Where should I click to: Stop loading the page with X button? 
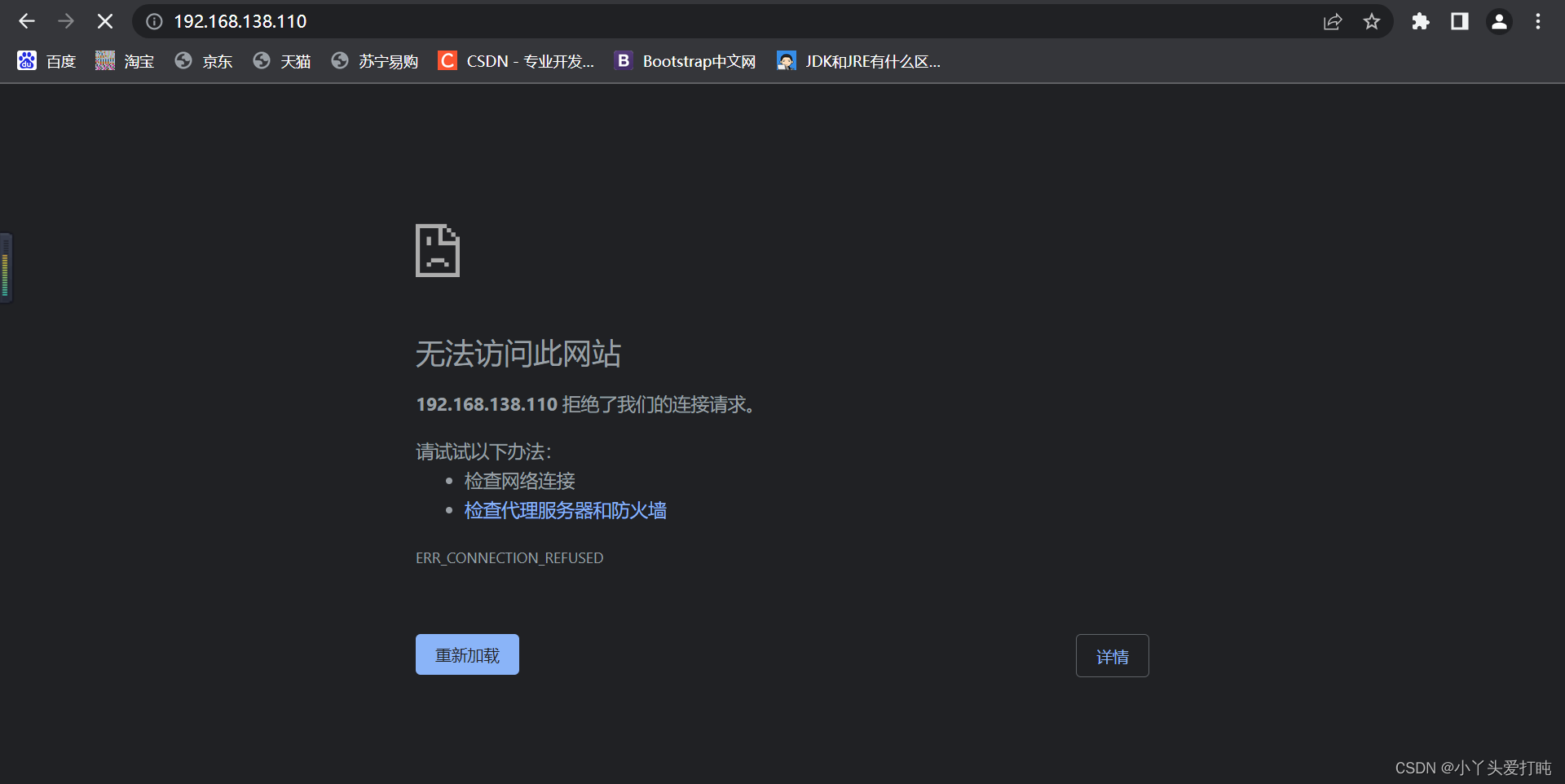[x=105, y=22]
